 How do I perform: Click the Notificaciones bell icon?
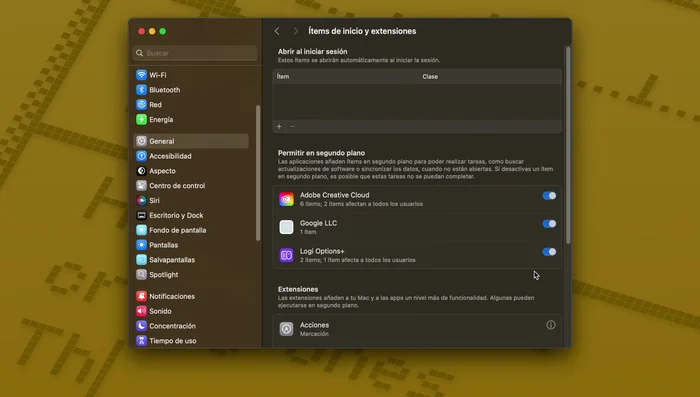click(x=142, y=296)
